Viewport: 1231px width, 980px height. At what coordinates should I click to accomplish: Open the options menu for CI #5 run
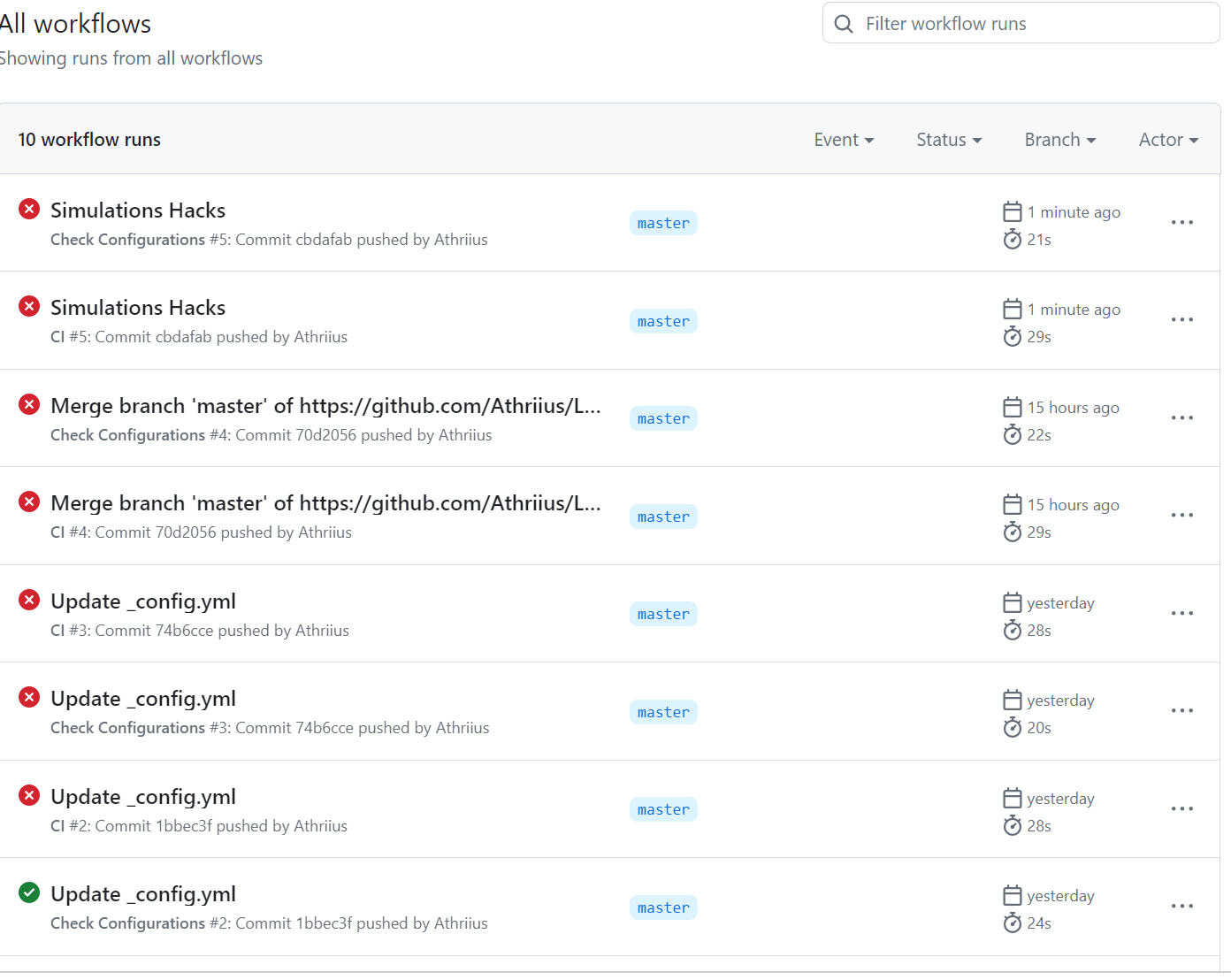(1182, 319)
